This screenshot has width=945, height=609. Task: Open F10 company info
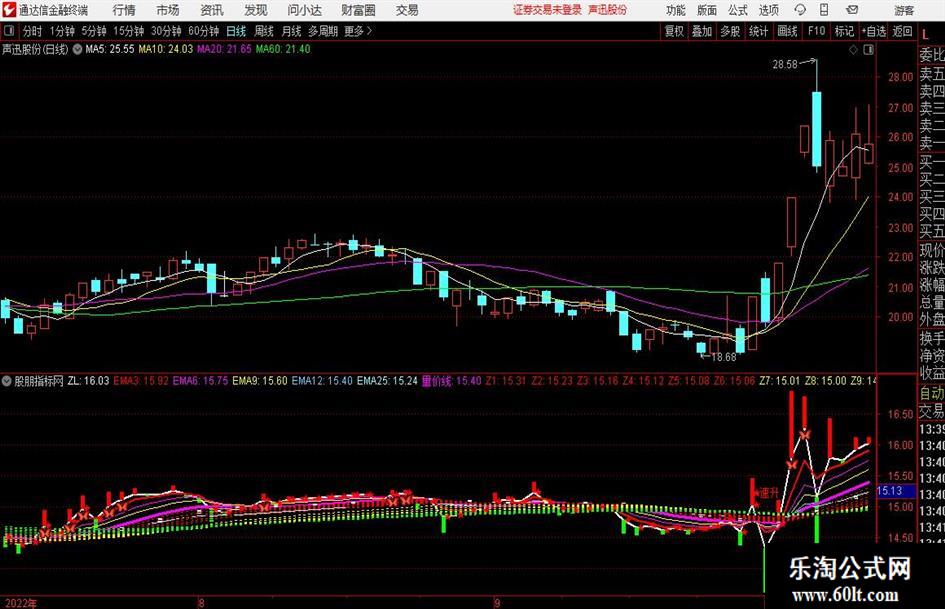816,31
